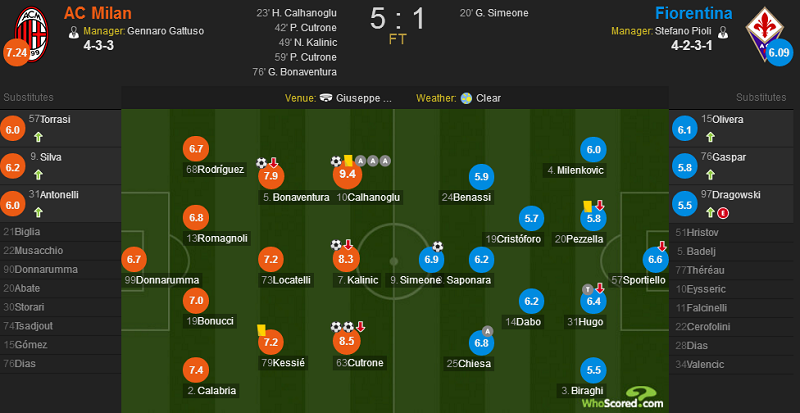800x413 pixels.
Task: Click the green sub-on arrow under Torrasi
Action: 38,137
